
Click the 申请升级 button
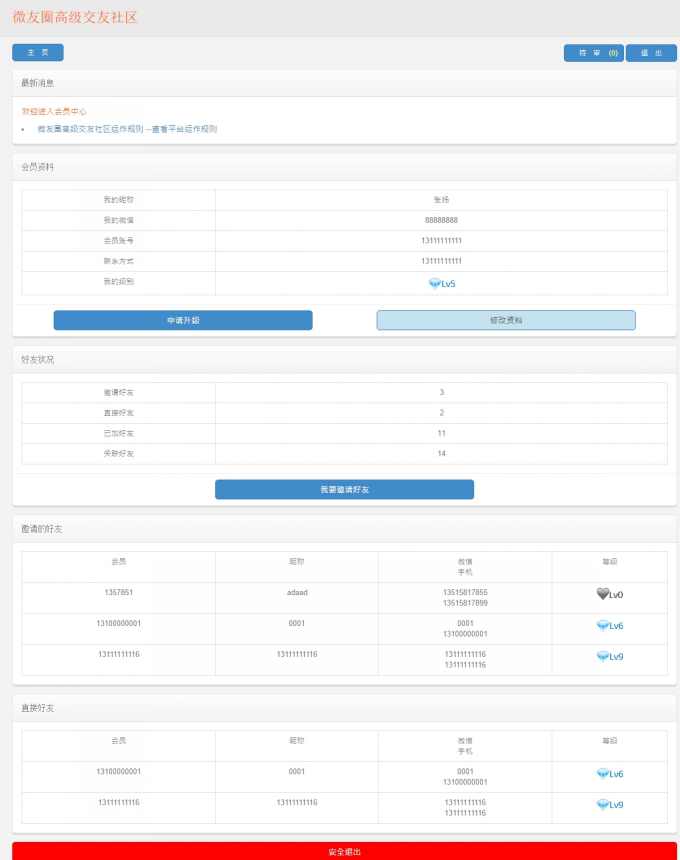(183, 320)
